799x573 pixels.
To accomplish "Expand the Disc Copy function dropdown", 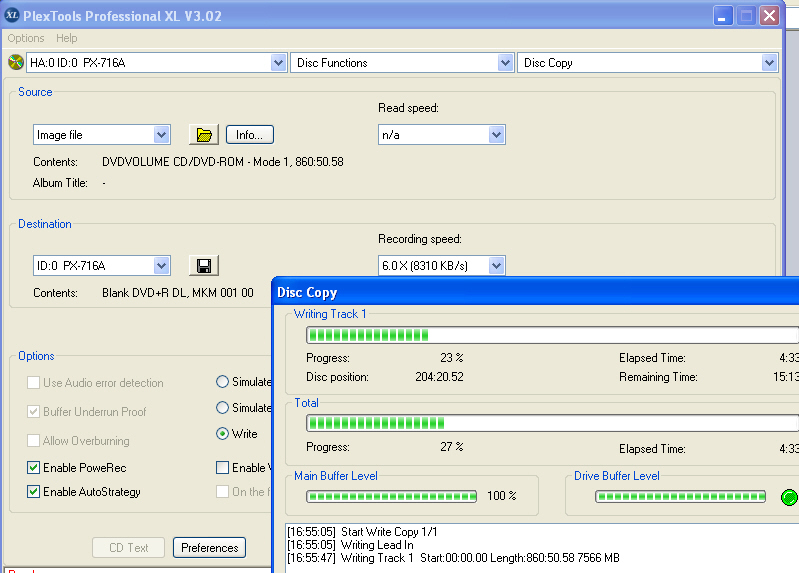I will click(769, 63).
